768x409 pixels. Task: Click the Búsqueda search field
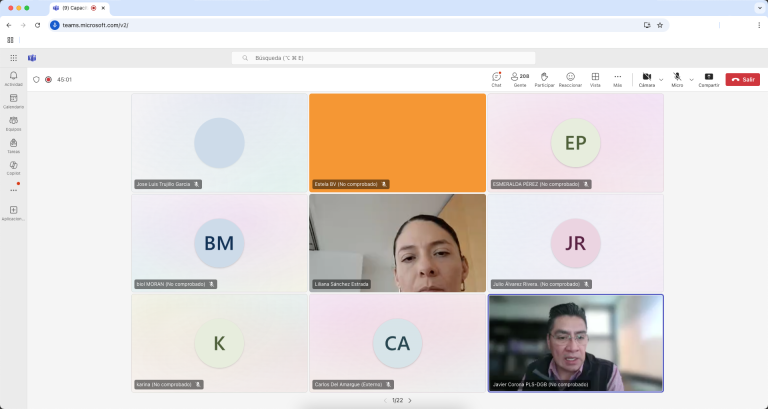click(x=383, y=58)
